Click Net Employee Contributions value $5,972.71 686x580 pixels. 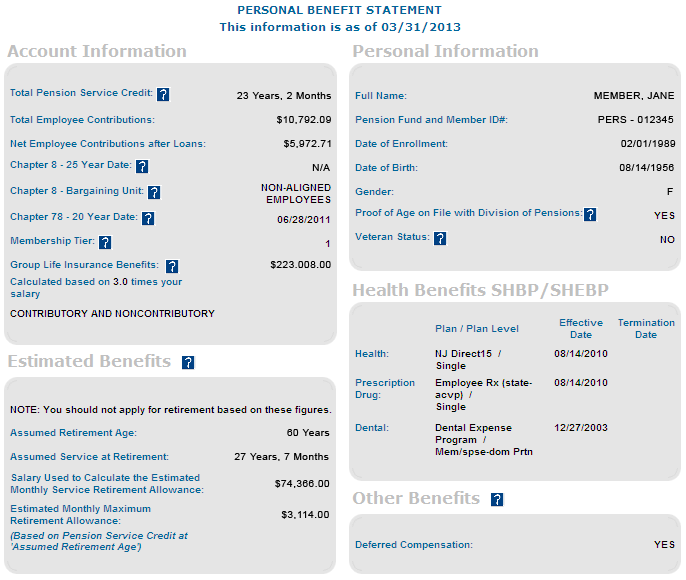[307, 144]
